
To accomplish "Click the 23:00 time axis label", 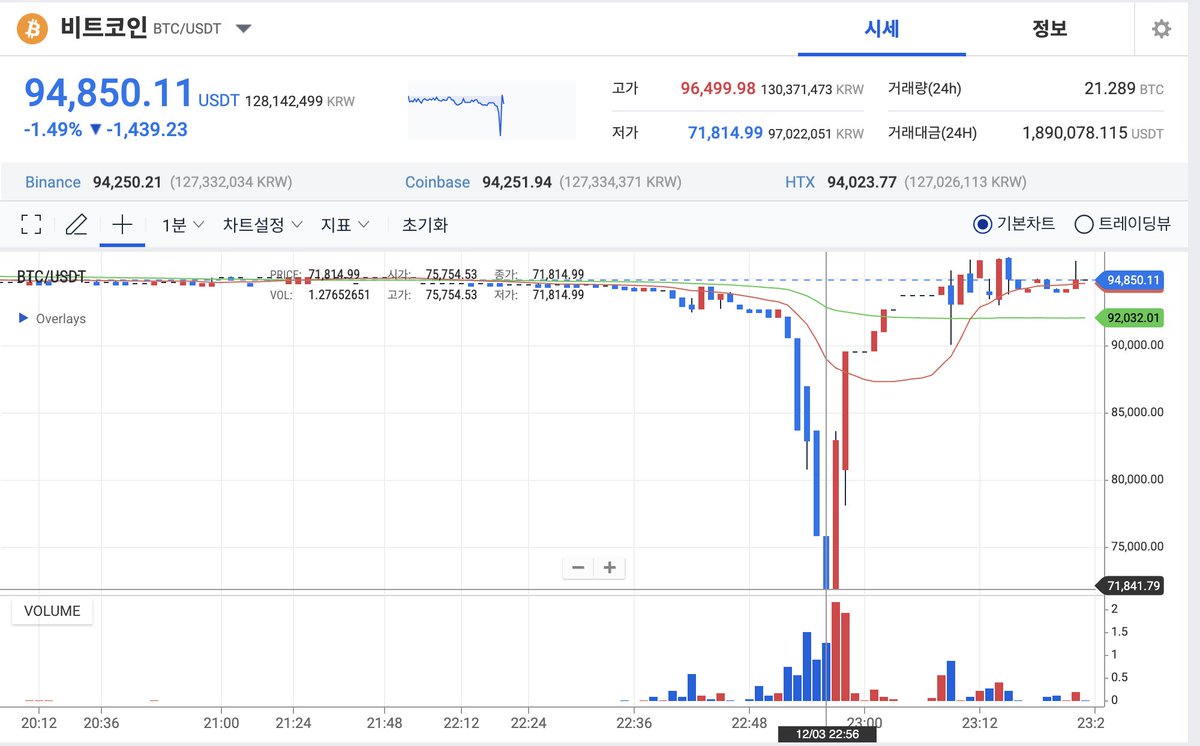I will (x=864, y=723).
